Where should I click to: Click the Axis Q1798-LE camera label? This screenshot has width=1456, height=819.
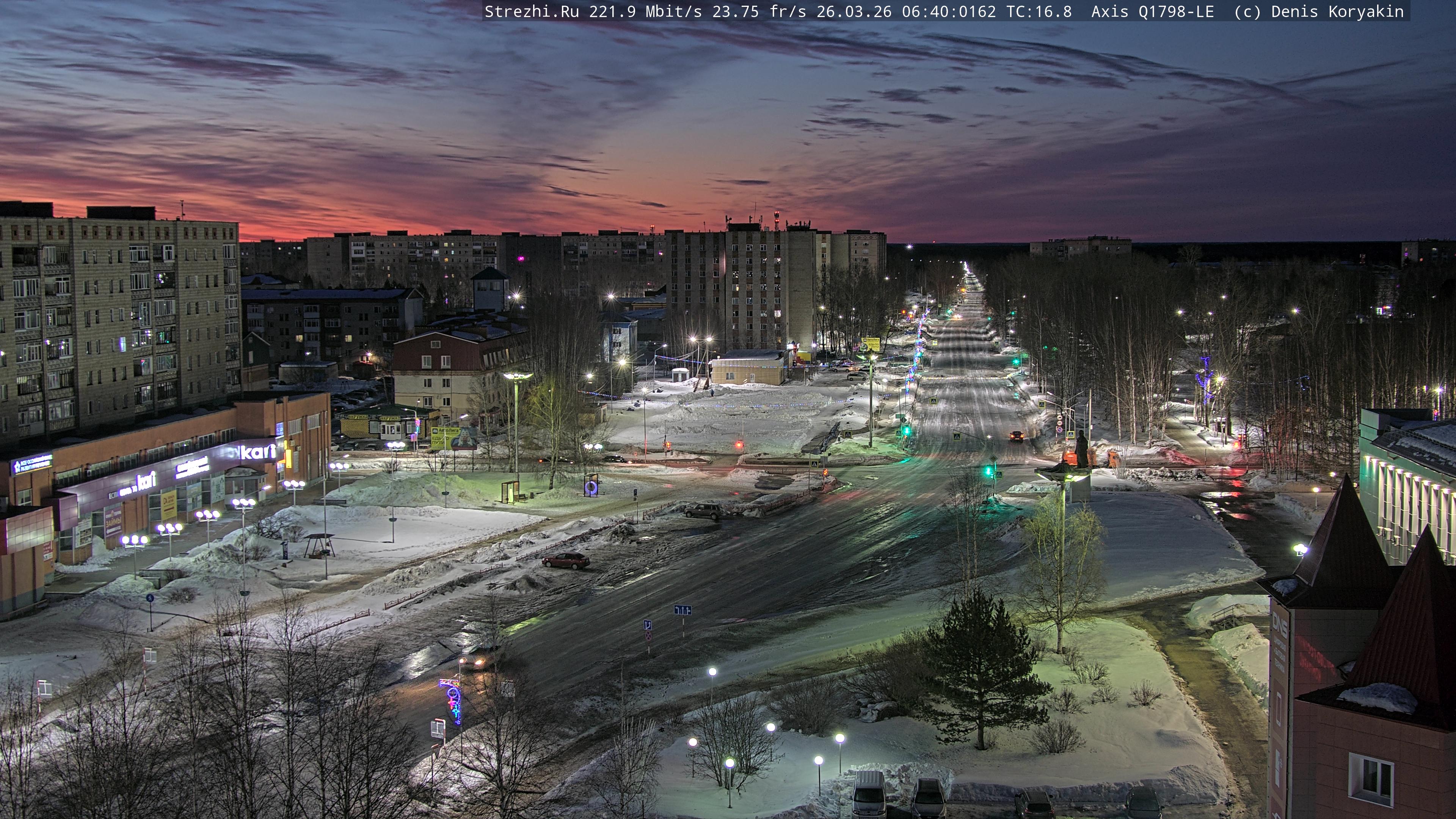pos(1152,12)
